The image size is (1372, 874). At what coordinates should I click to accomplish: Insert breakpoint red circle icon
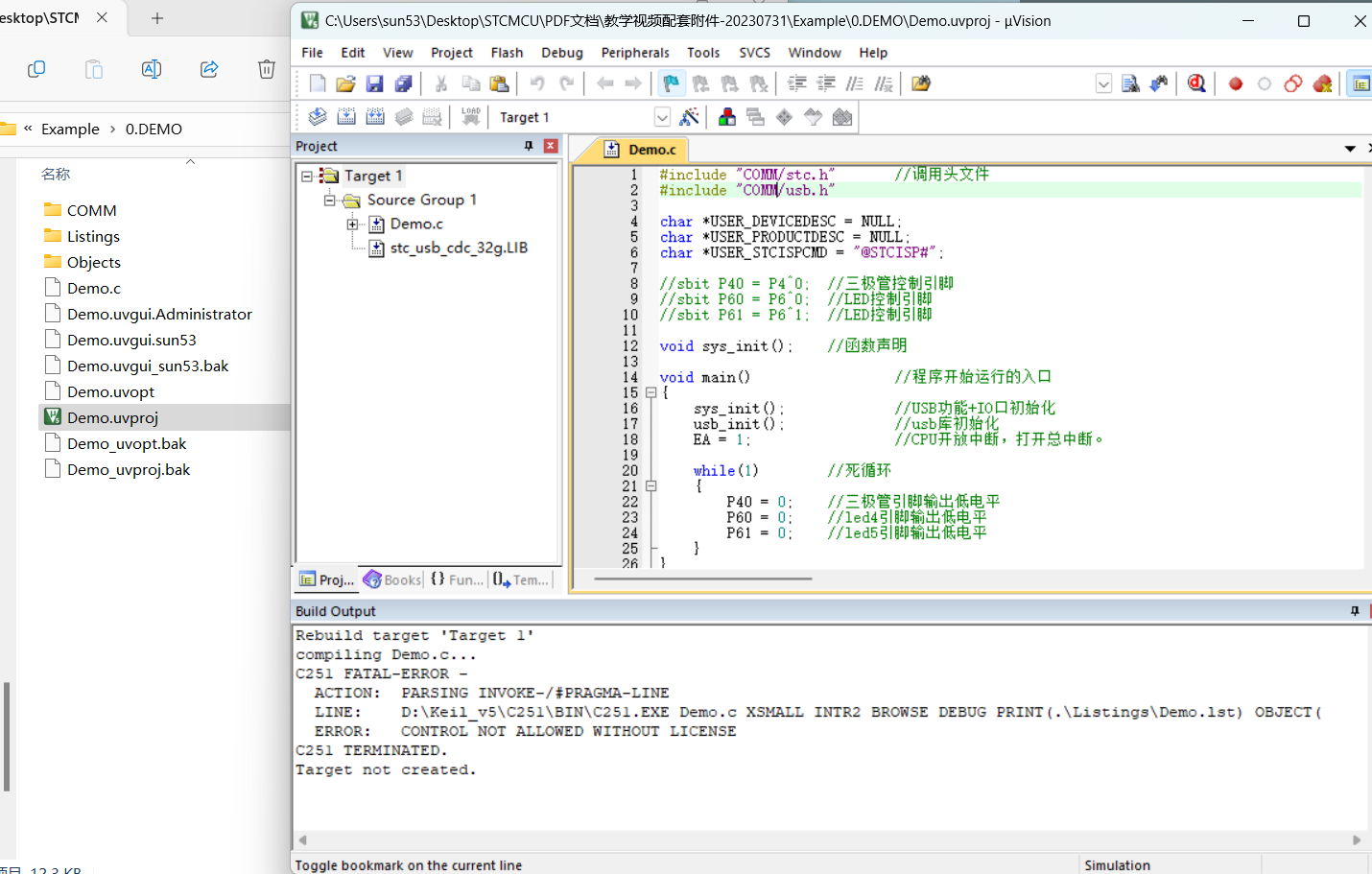click(x=1236, y=83)
